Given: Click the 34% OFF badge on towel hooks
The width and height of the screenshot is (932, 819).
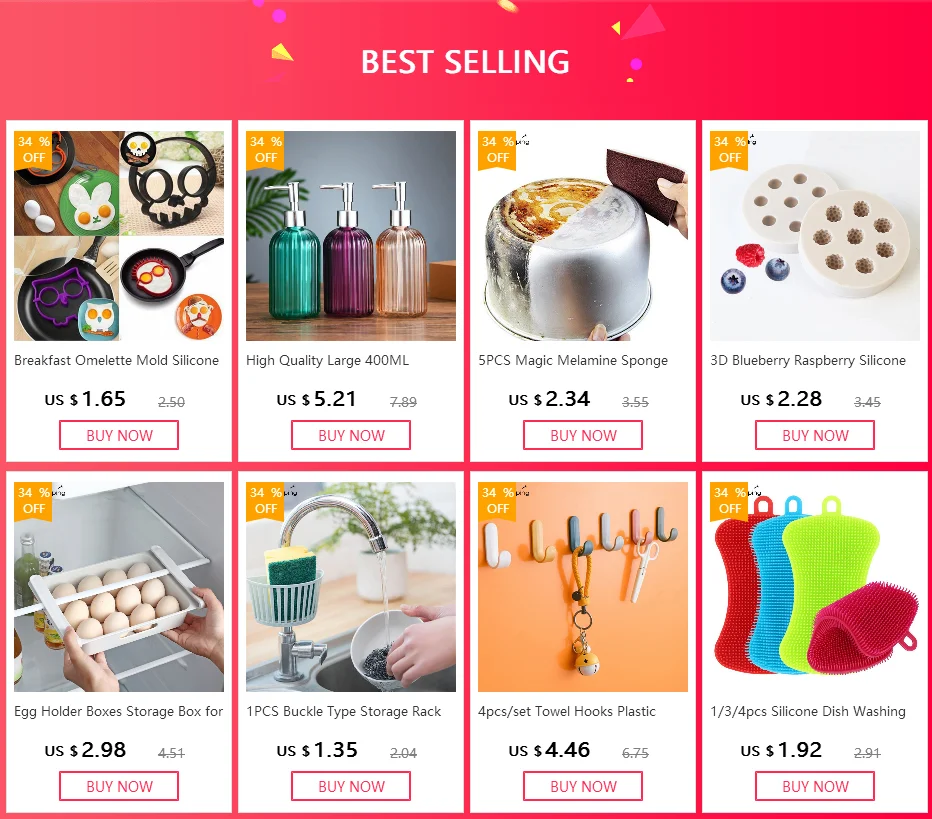Looking at the screenshot, I should tap(497, 501).
